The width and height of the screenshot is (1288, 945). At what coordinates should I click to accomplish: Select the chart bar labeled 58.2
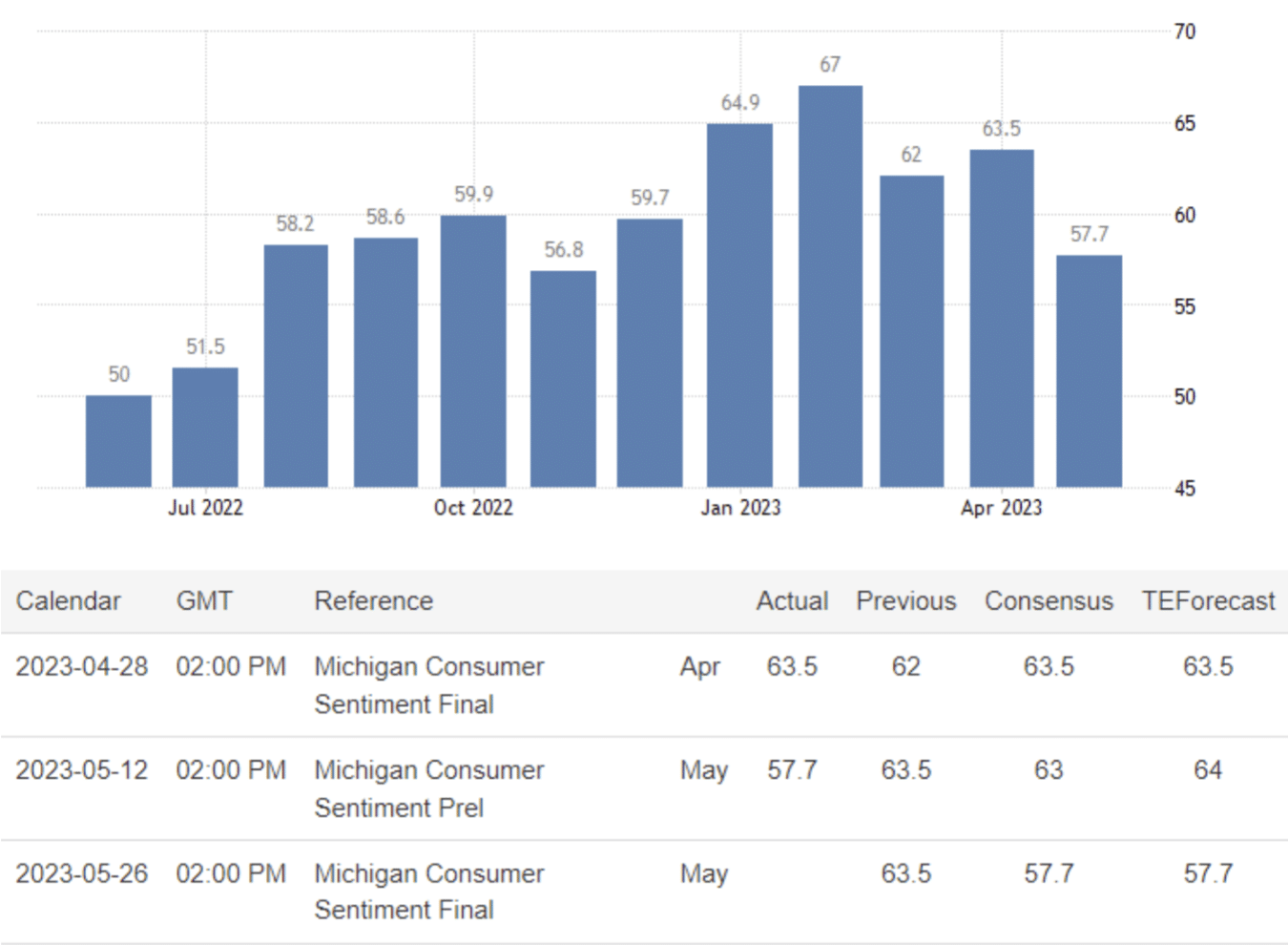pyautogui.click(x=296, y=366)
